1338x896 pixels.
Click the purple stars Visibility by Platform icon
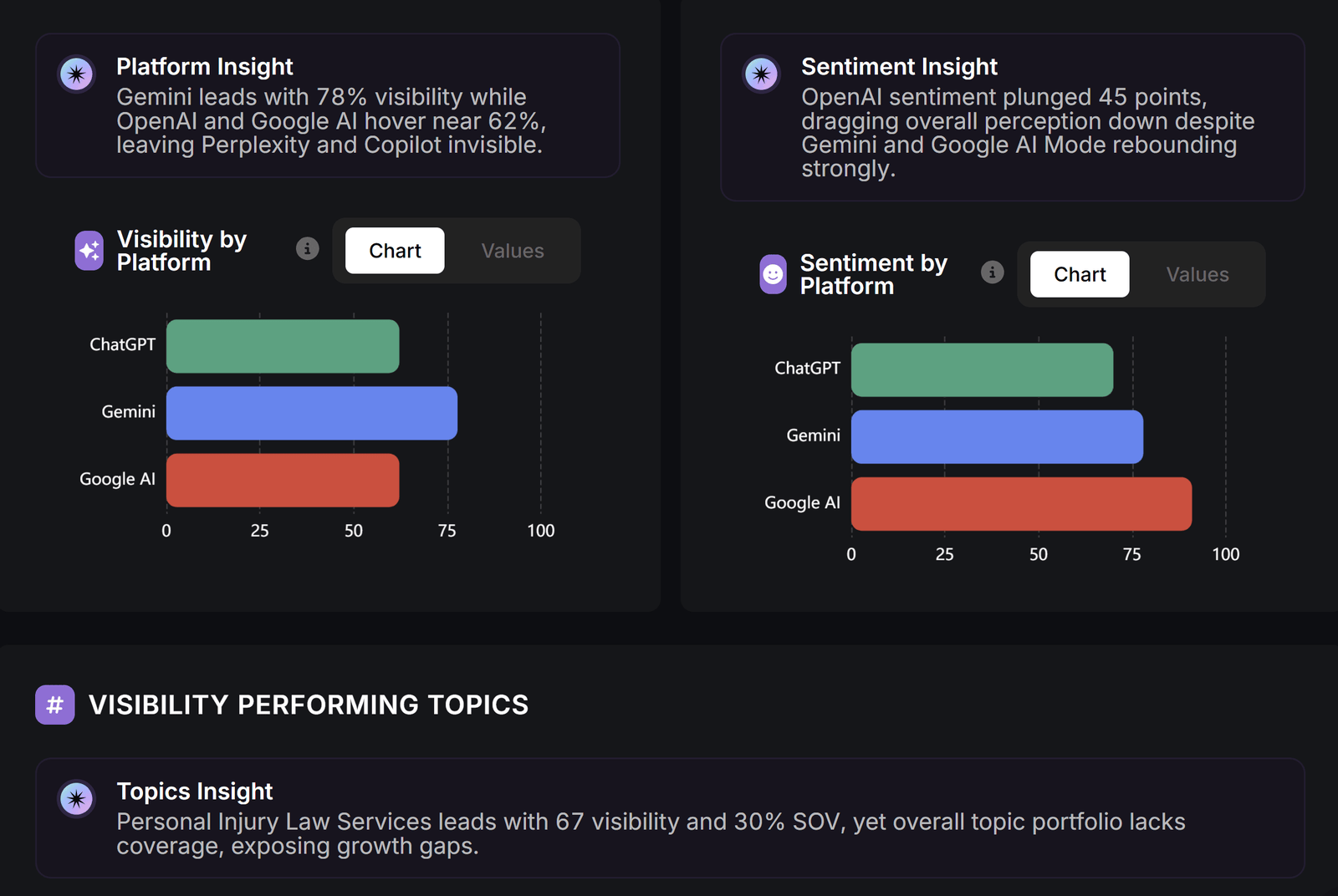(x=89, y=251)
